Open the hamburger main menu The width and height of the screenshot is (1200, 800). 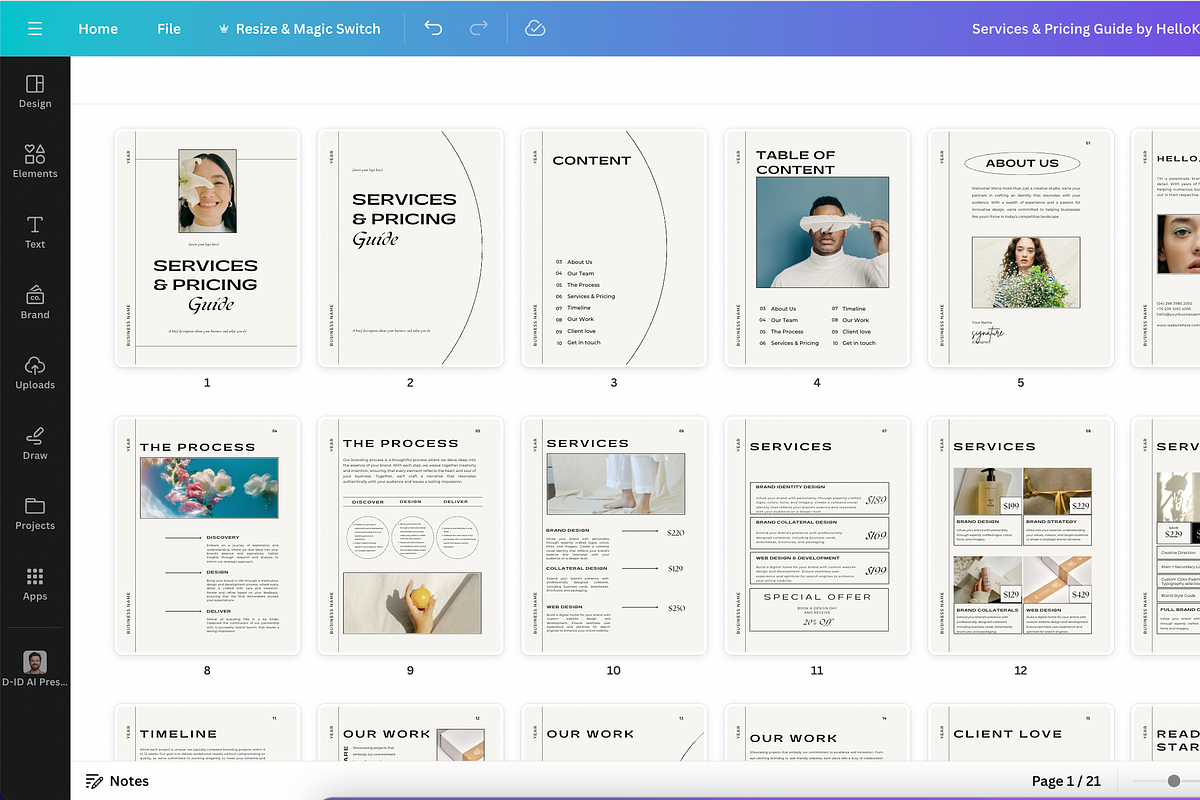(35, 28)
